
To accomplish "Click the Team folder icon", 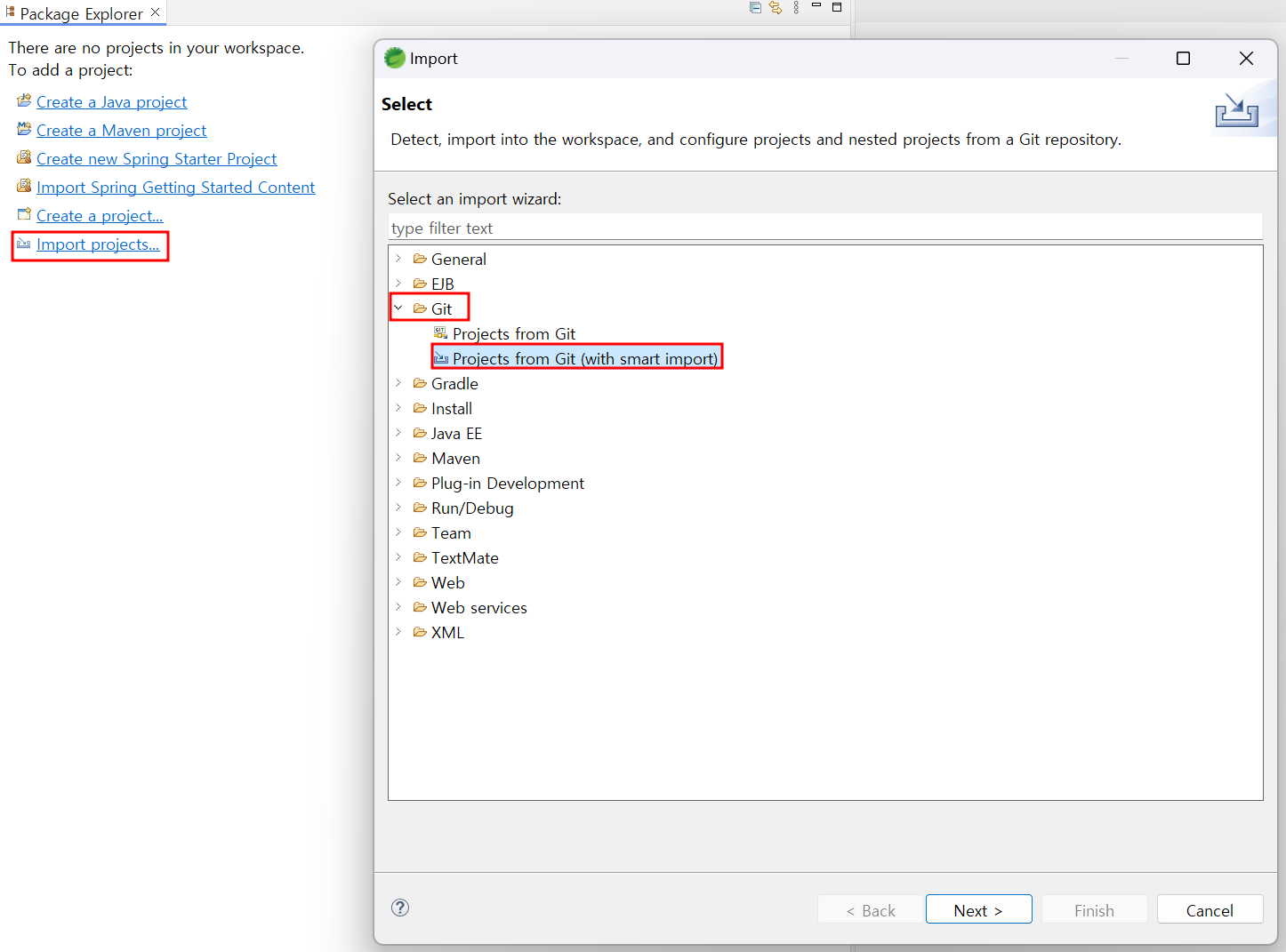I will click(x=420, y=532).
